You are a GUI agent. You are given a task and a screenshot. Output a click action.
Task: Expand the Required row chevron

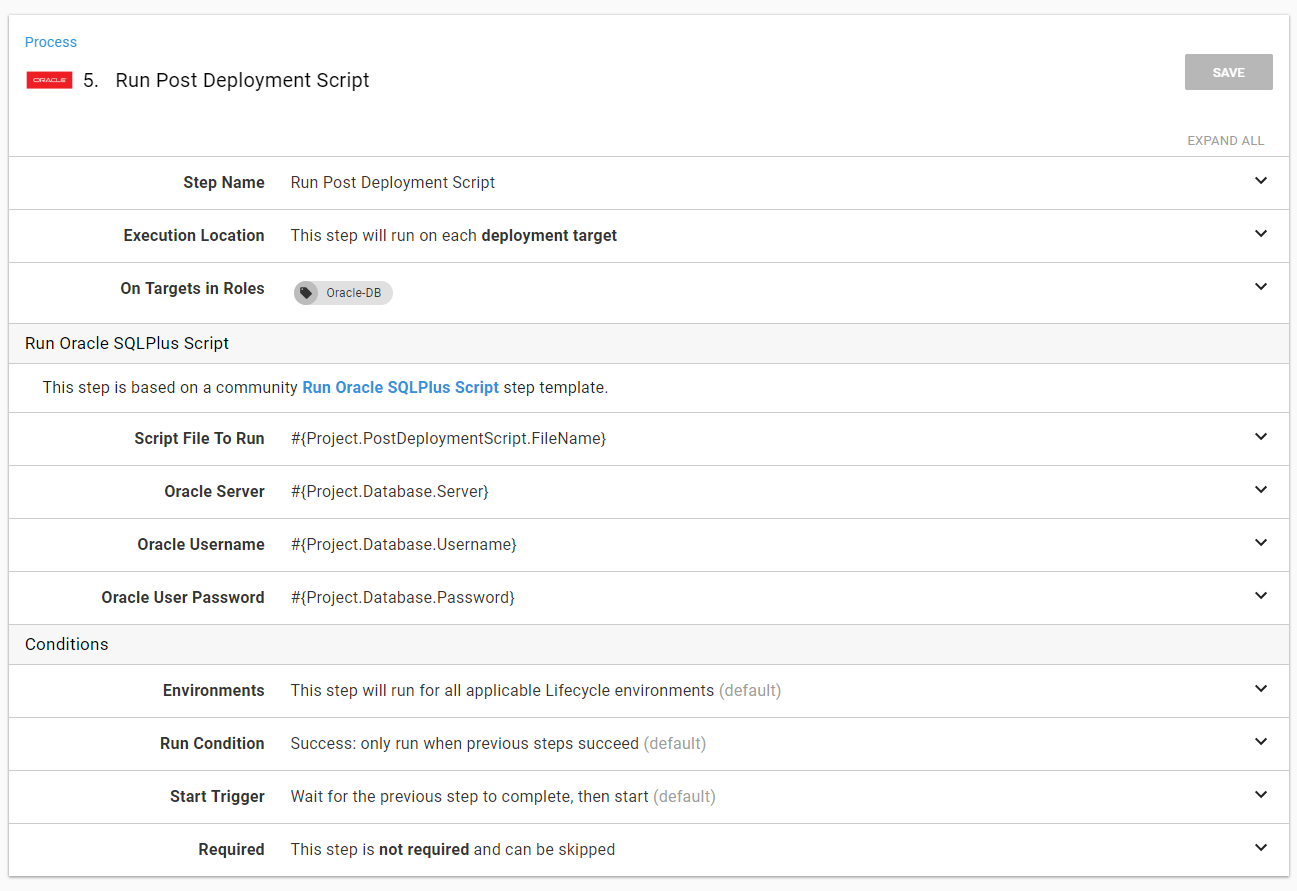pyautogui.click(x=1260, y=848)
